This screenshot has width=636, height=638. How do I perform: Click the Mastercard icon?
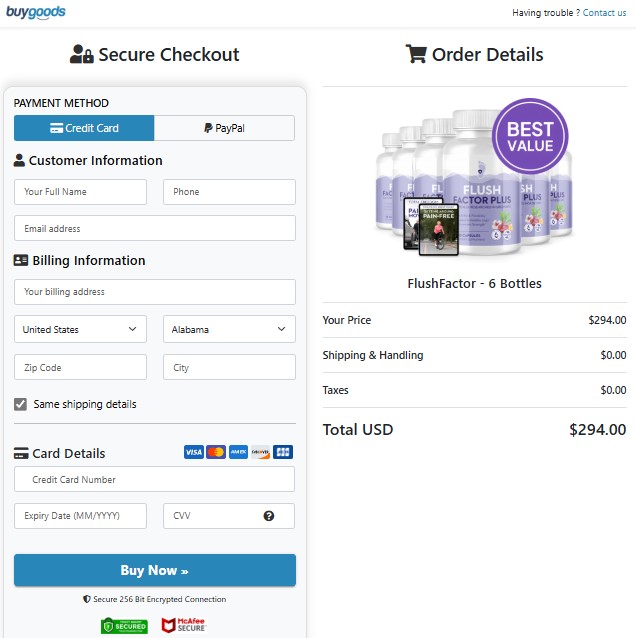pos(216,452)
